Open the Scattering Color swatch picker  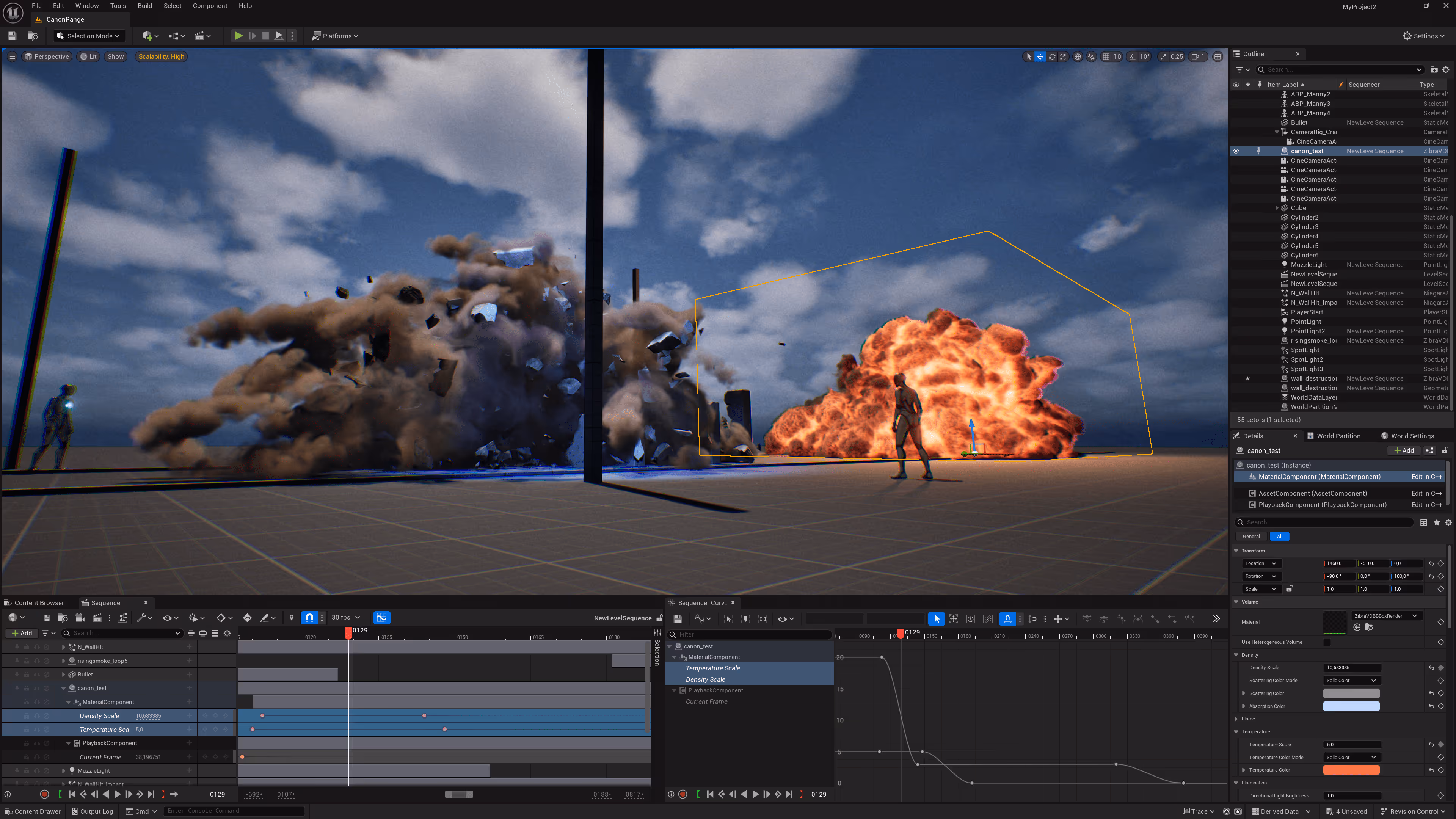coord(1351,693)
